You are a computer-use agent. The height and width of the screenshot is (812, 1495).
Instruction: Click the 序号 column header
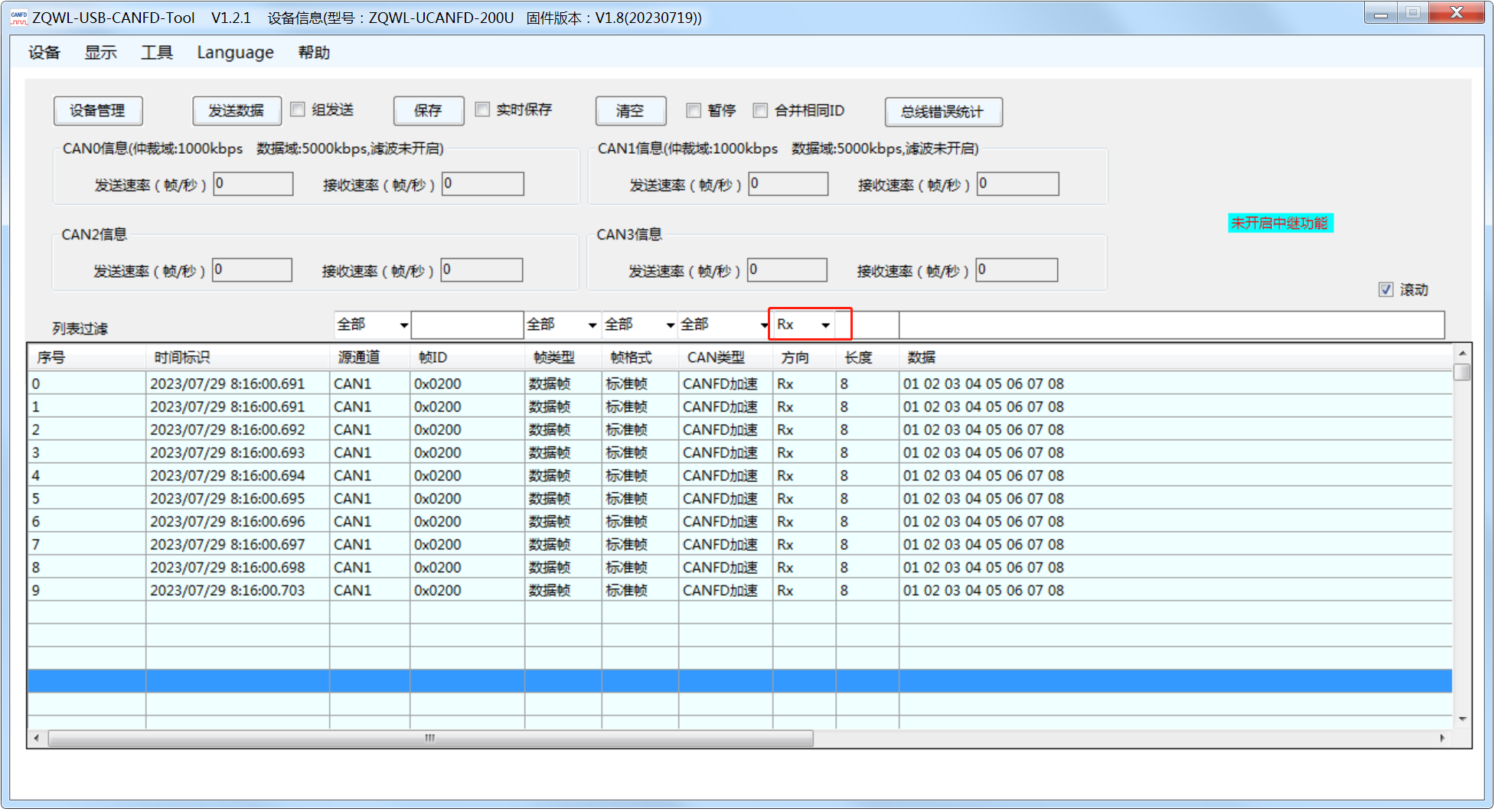[87, 357]
